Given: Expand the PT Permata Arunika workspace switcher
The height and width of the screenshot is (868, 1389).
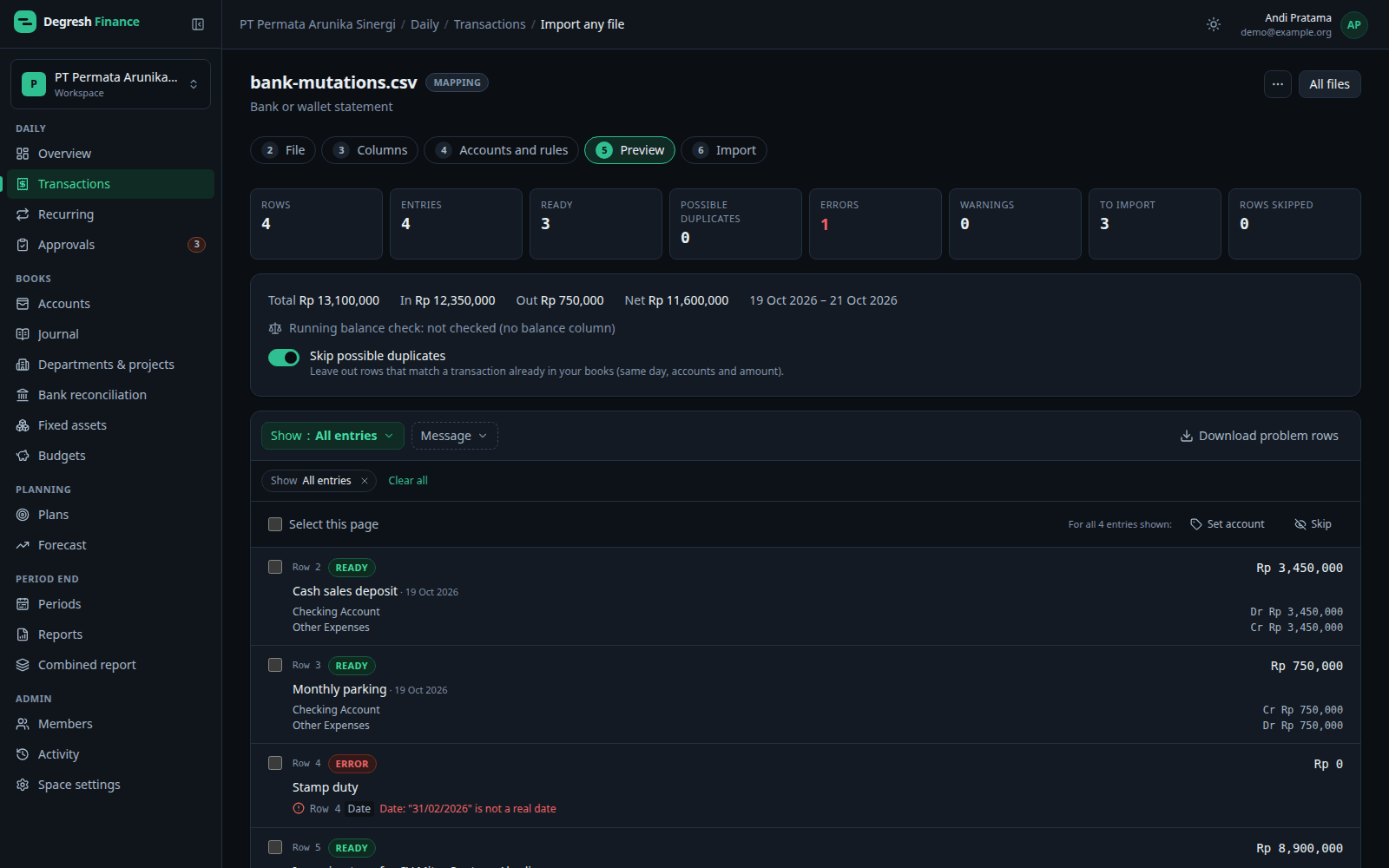Looking at the screenshot, I should coord(110,84).
